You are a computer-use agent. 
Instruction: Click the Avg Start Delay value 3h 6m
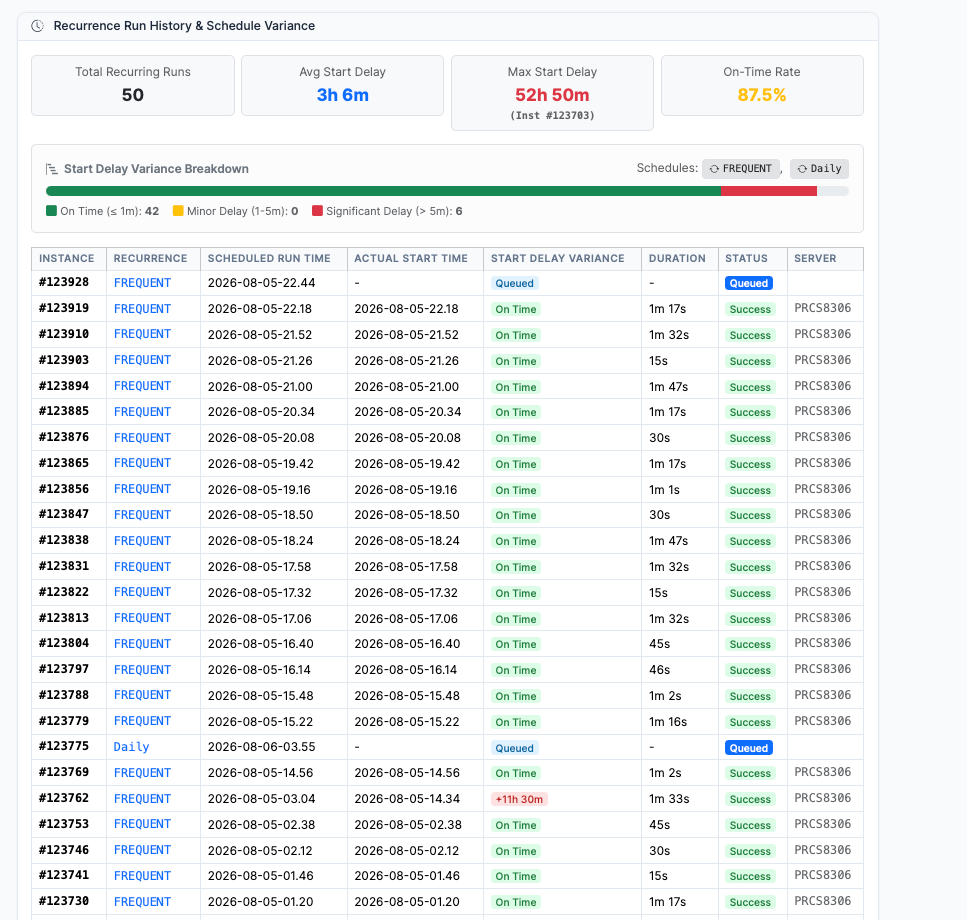[x=342, y=95]
